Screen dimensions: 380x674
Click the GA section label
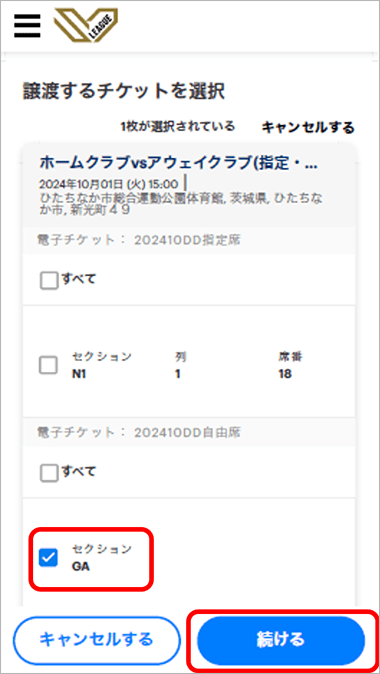click(x=80, y=566)
